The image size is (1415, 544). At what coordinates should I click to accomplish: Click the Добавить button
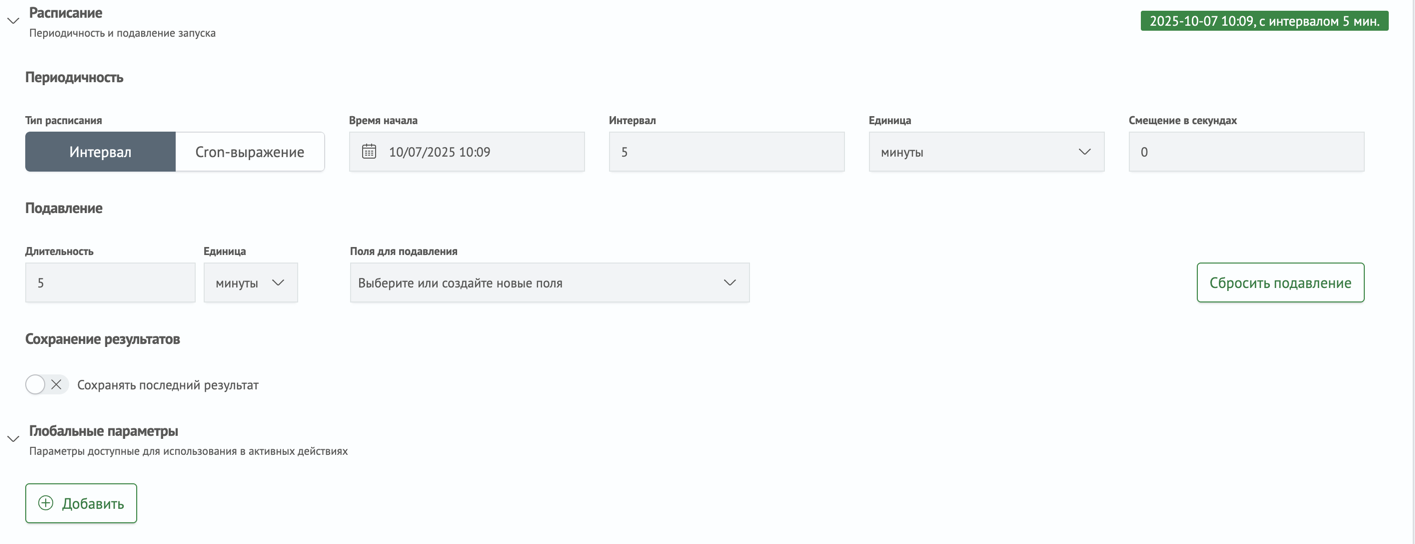[x=81, y=503]
